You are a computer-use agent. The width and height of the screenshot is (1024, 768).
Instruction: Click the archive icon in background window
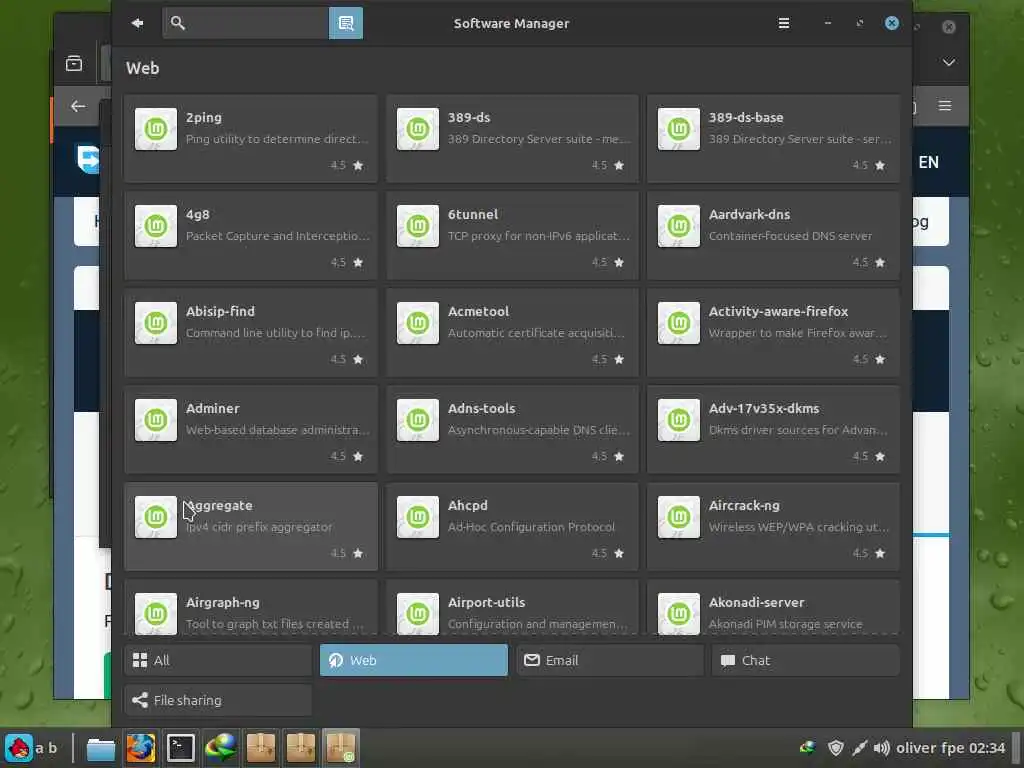[x=74, y=63]
